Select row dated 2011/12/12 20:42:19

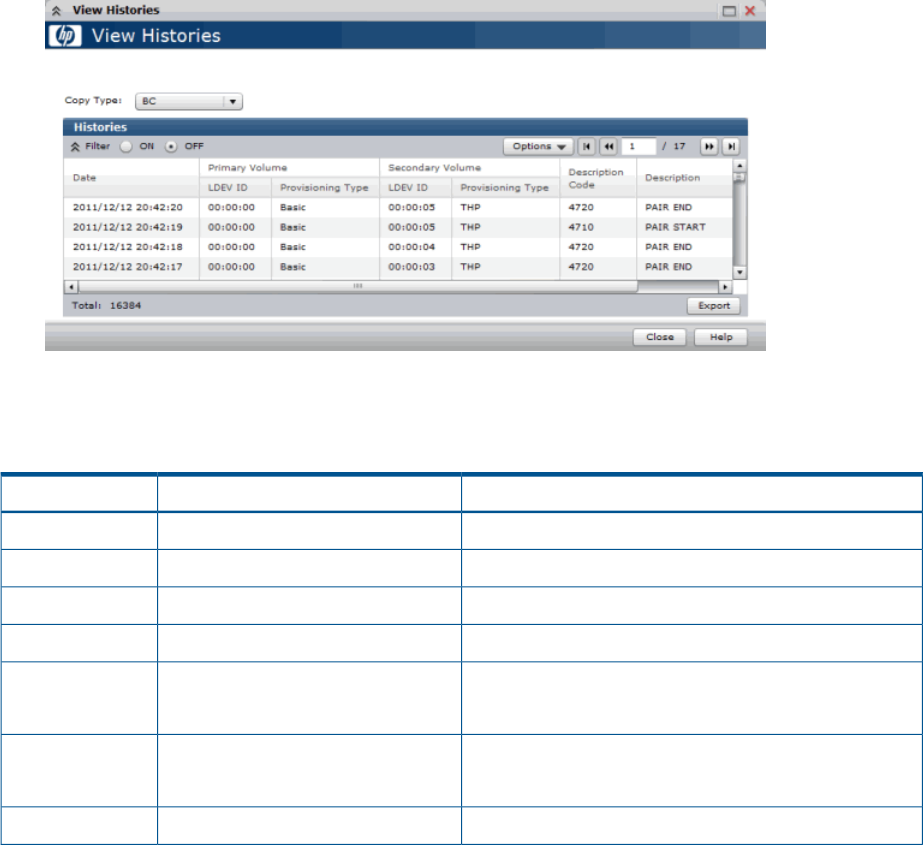[x=398, y=227]
